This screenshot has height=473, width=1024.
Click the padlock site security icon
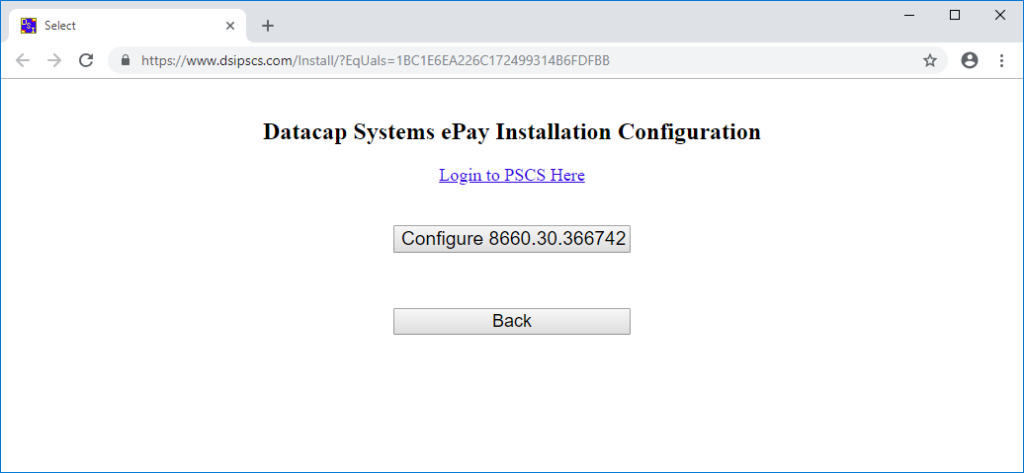coord(126,60)
